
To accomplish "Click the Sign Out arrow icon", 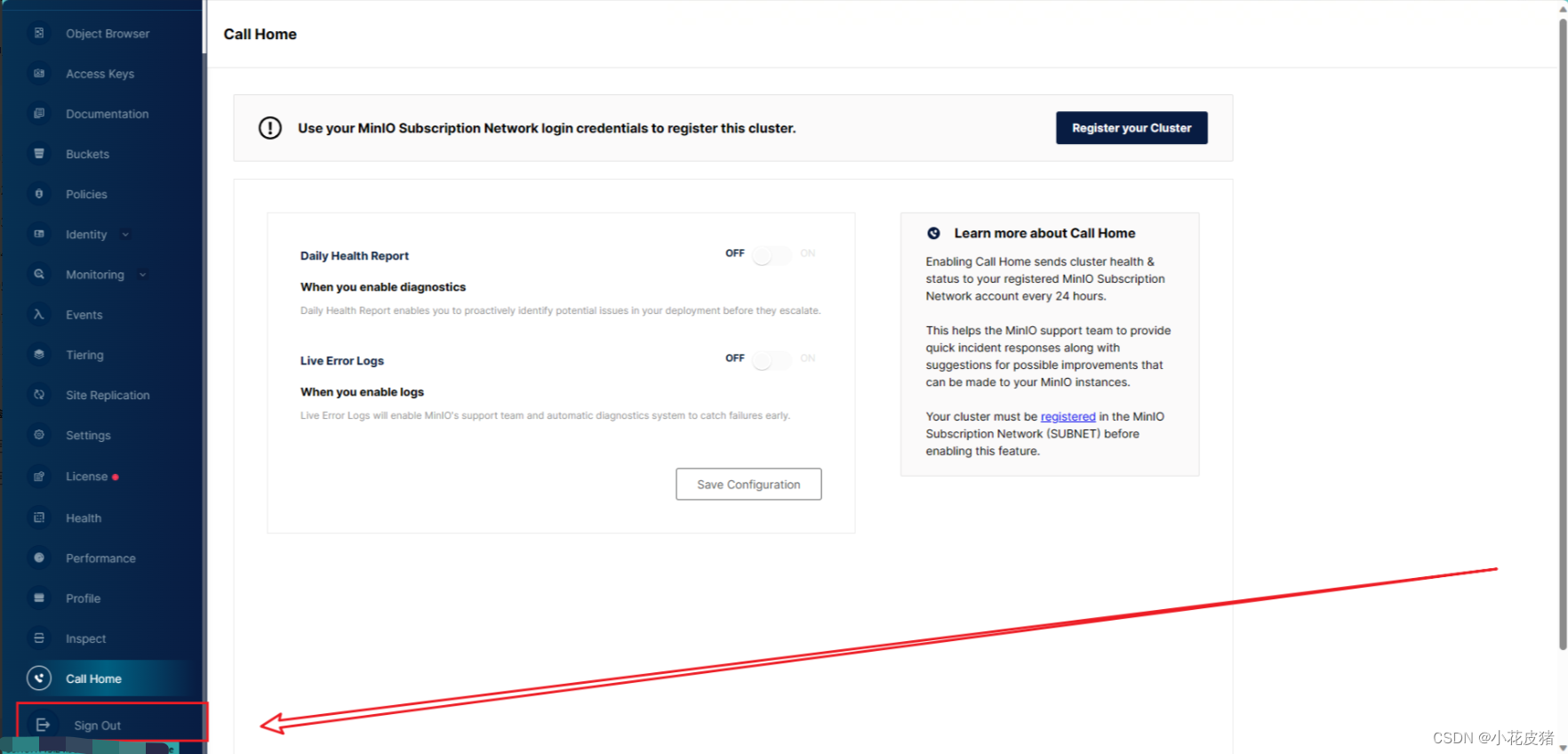I will click(x=43, y=725).
